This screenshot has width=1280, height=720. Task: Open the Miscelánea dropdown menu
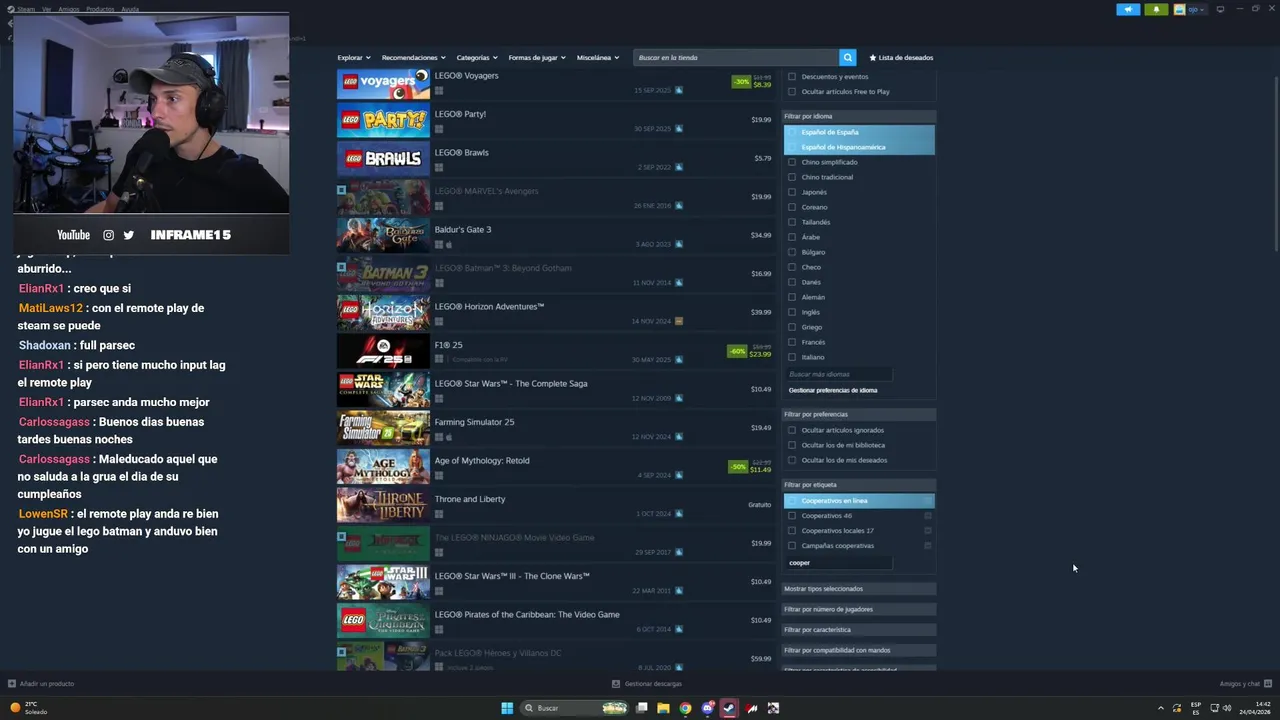click(x=598, y=57)
